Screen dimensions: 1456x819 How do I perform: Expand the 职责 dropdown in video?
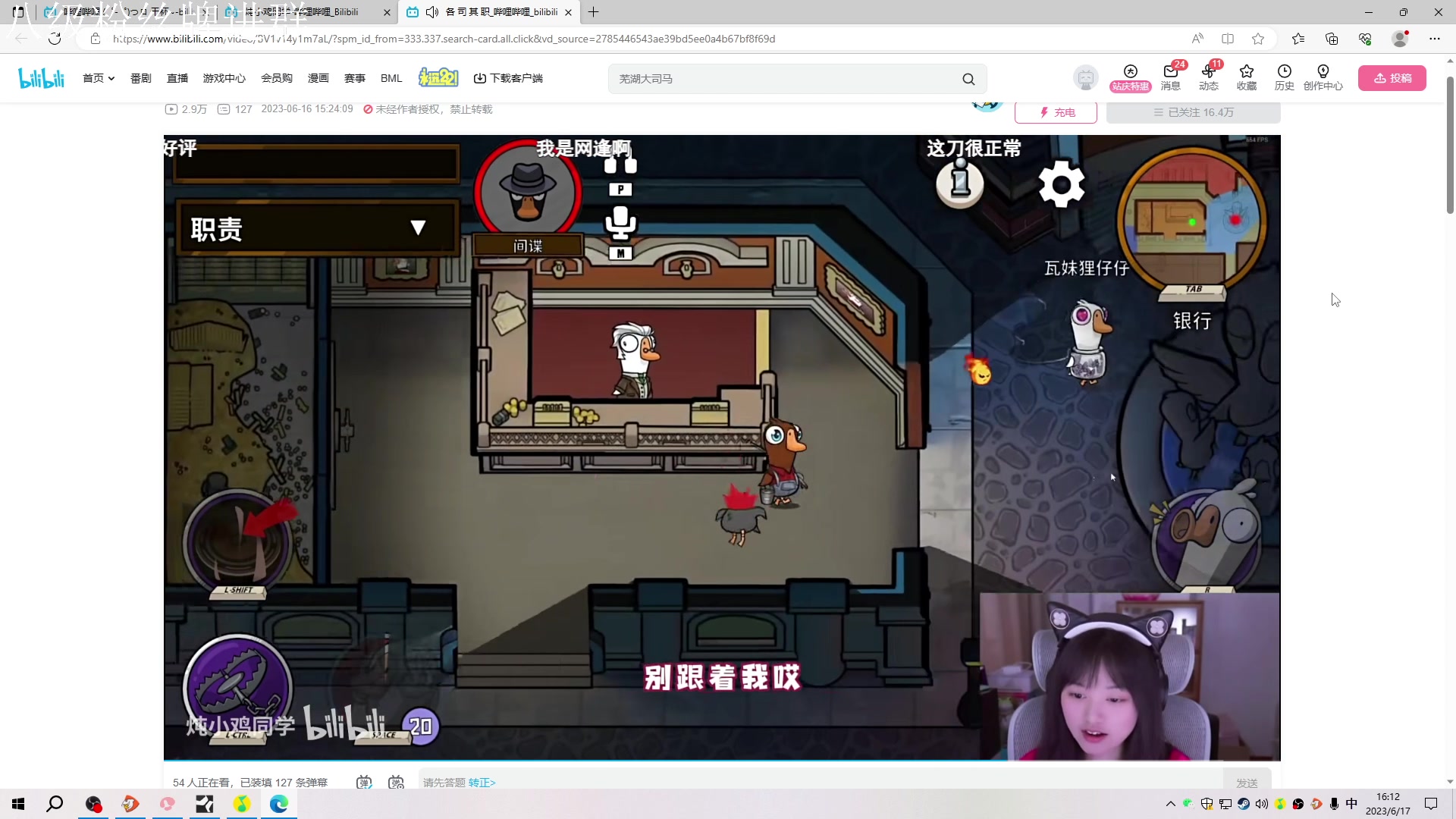(x=418, y=228)
